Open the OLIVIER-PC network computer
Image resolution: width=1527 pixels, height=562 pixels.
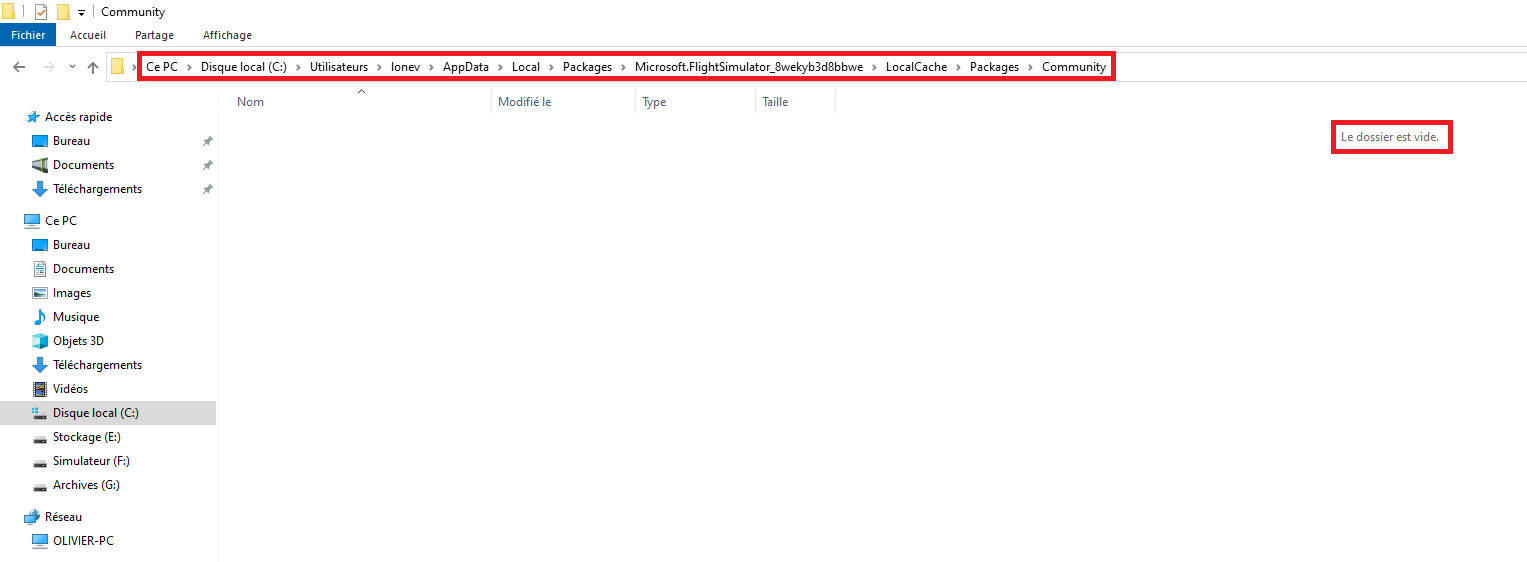click(x=83, y=541)
